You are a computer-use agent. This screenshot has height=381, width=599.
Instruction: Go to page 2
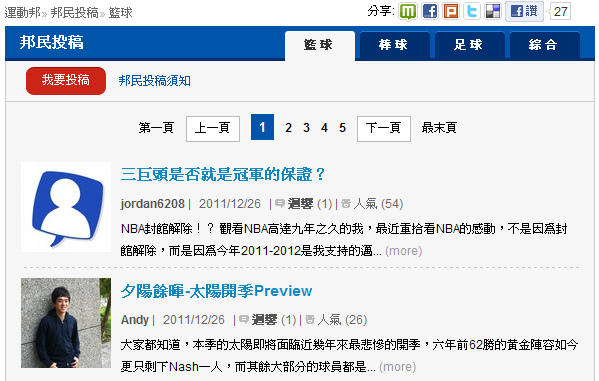pos(288,128)
